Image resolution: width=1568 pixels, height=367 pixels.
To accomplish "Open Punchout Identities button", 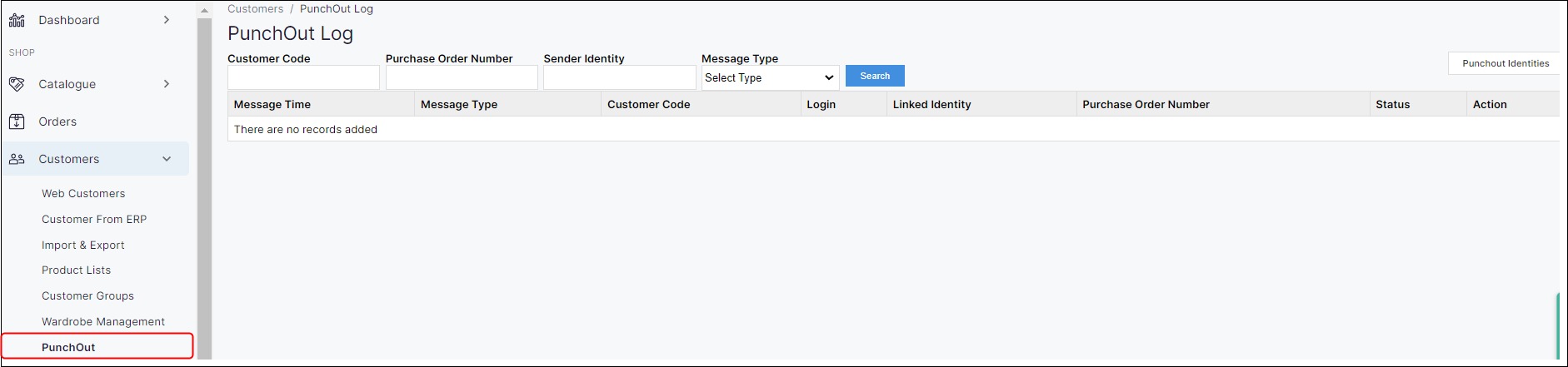I will 1505,63.
